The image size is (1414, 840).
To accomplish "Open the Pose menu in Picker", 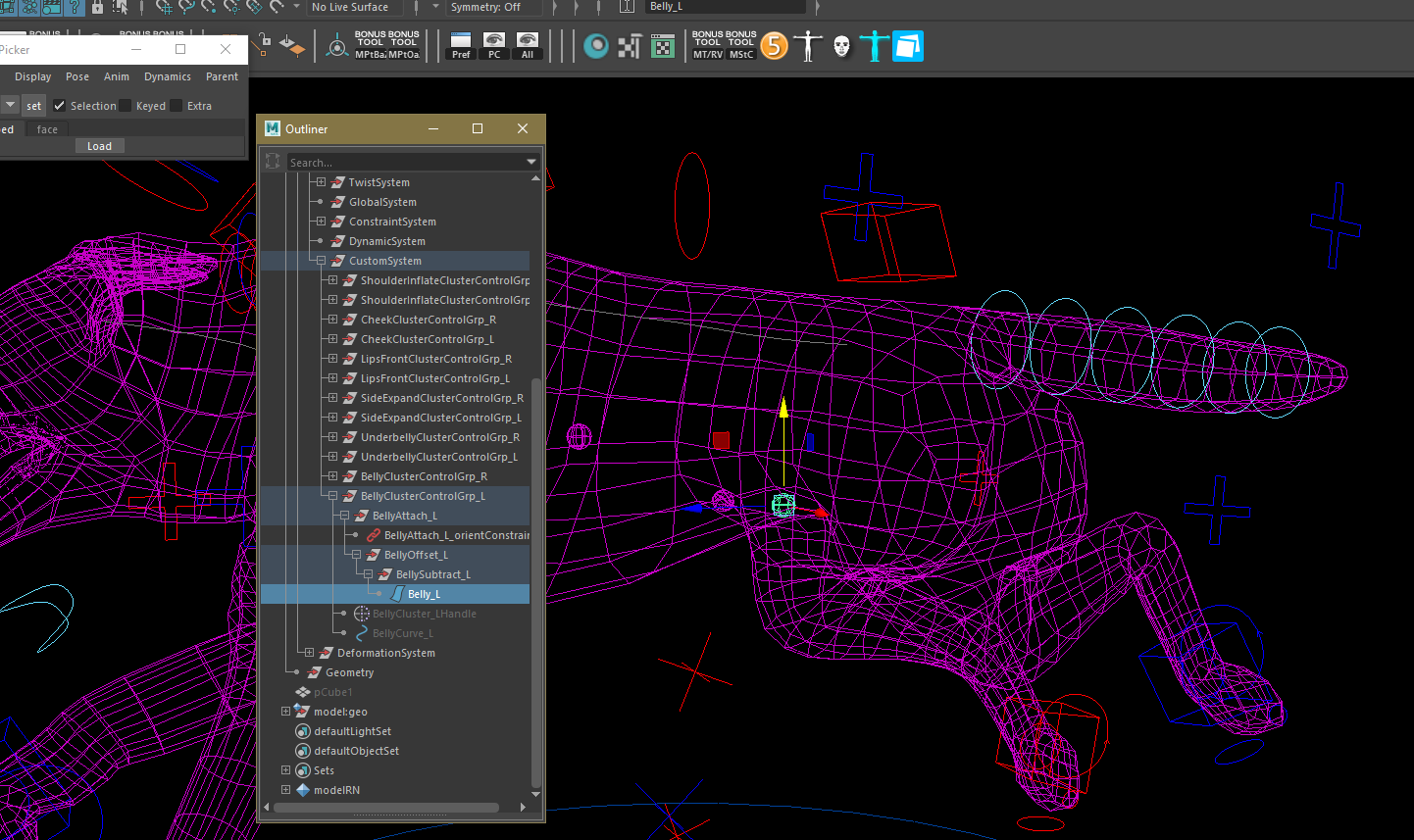I will click(77, 76).
